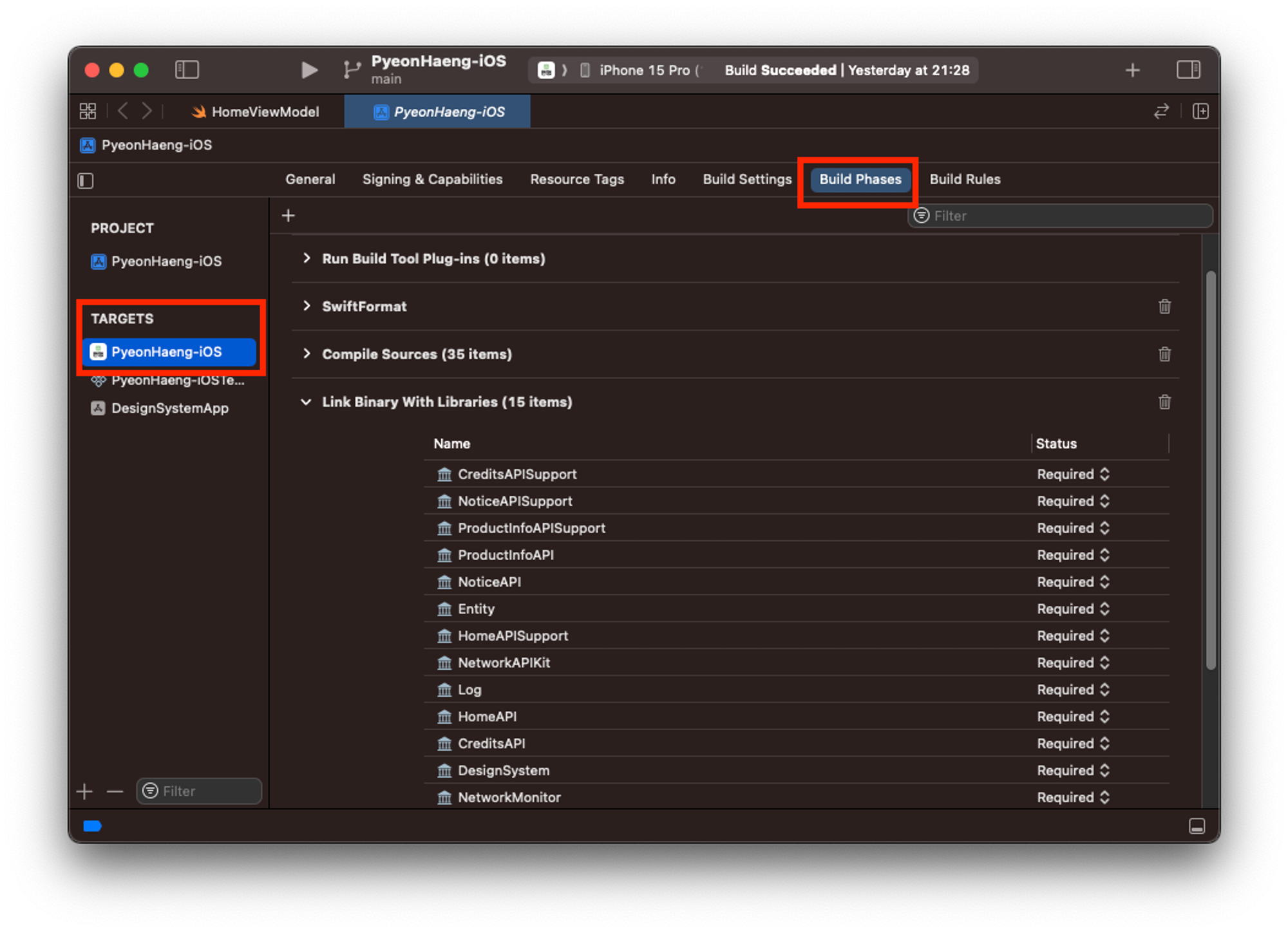Toggle the inspector panel at top right
1288x933 pixels.
(1188, 70)
